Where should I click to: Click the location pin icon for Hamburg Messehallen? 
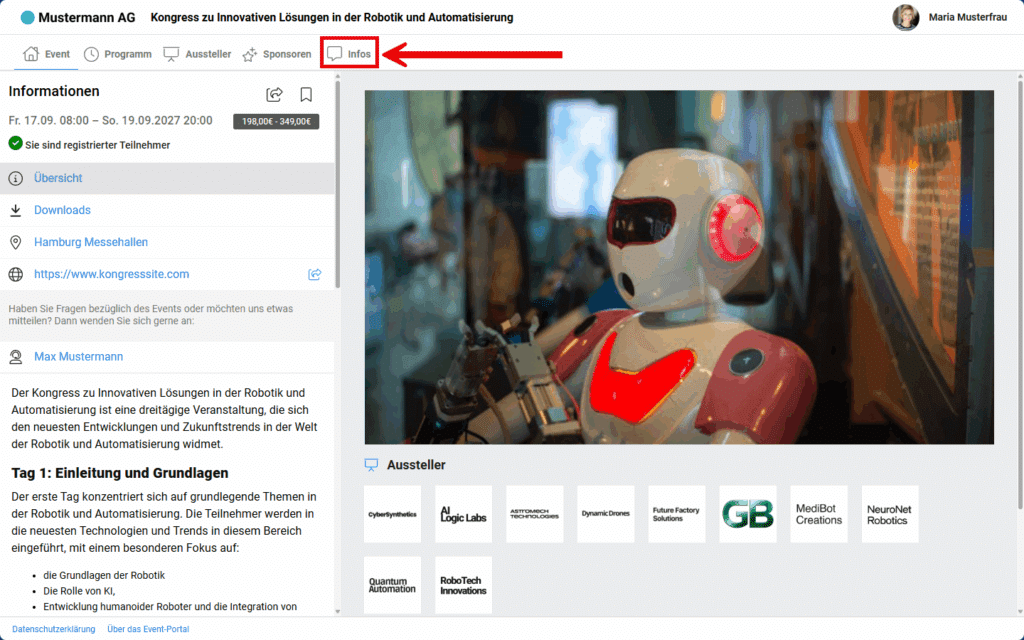[16, 242]
